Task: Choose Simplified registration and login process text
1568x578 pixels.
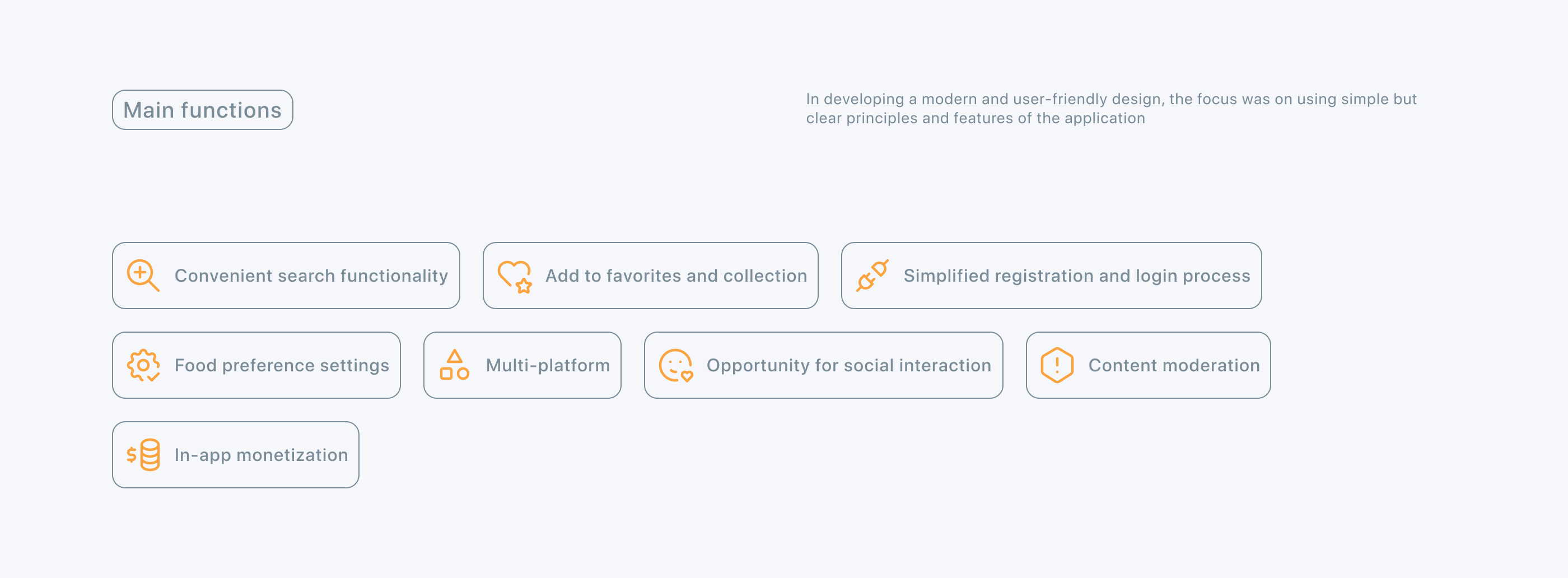Action: [x=1076, y=276]
